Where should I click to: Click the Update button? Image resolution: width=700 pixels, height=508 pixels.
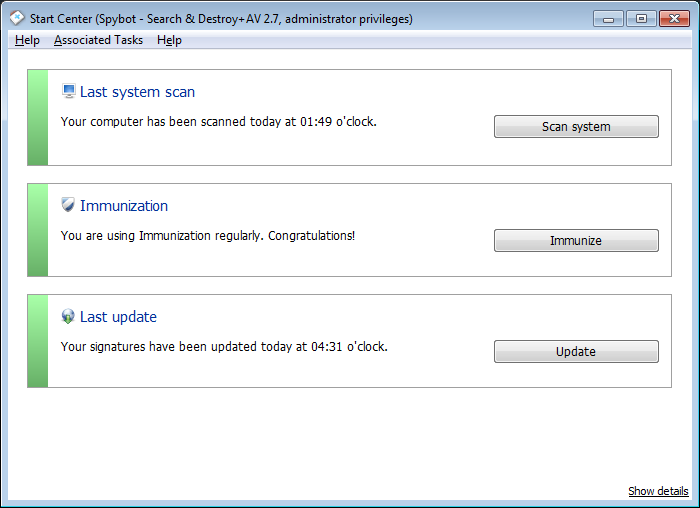coord(576,352)
